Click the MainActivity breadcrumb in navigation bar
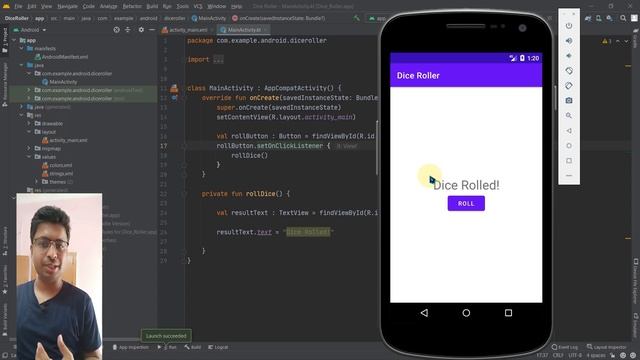Screen dimensions: 640x360 [209, 18]
